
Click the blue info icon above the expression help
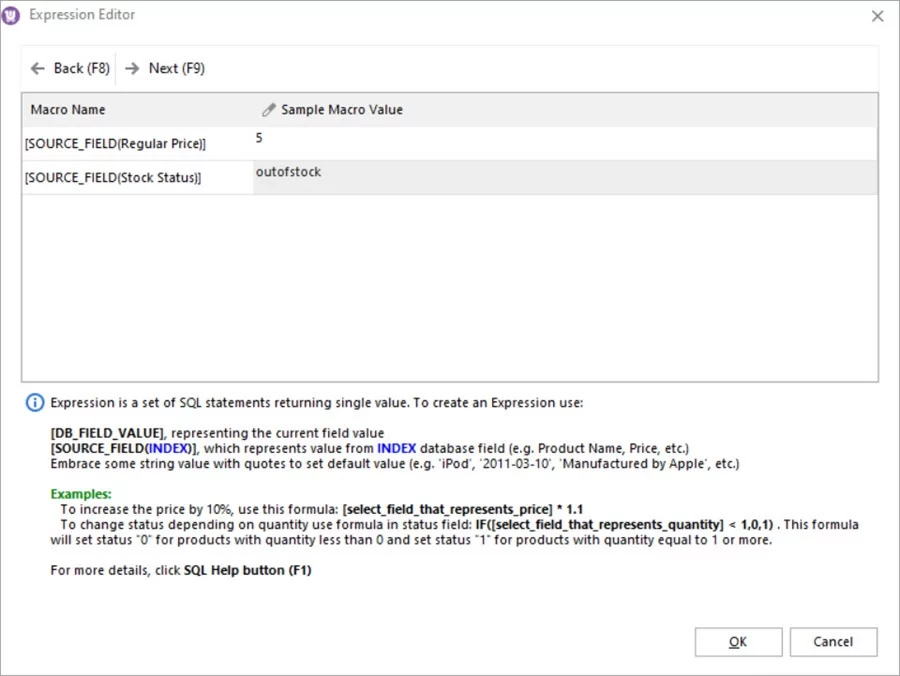[33, 402]
